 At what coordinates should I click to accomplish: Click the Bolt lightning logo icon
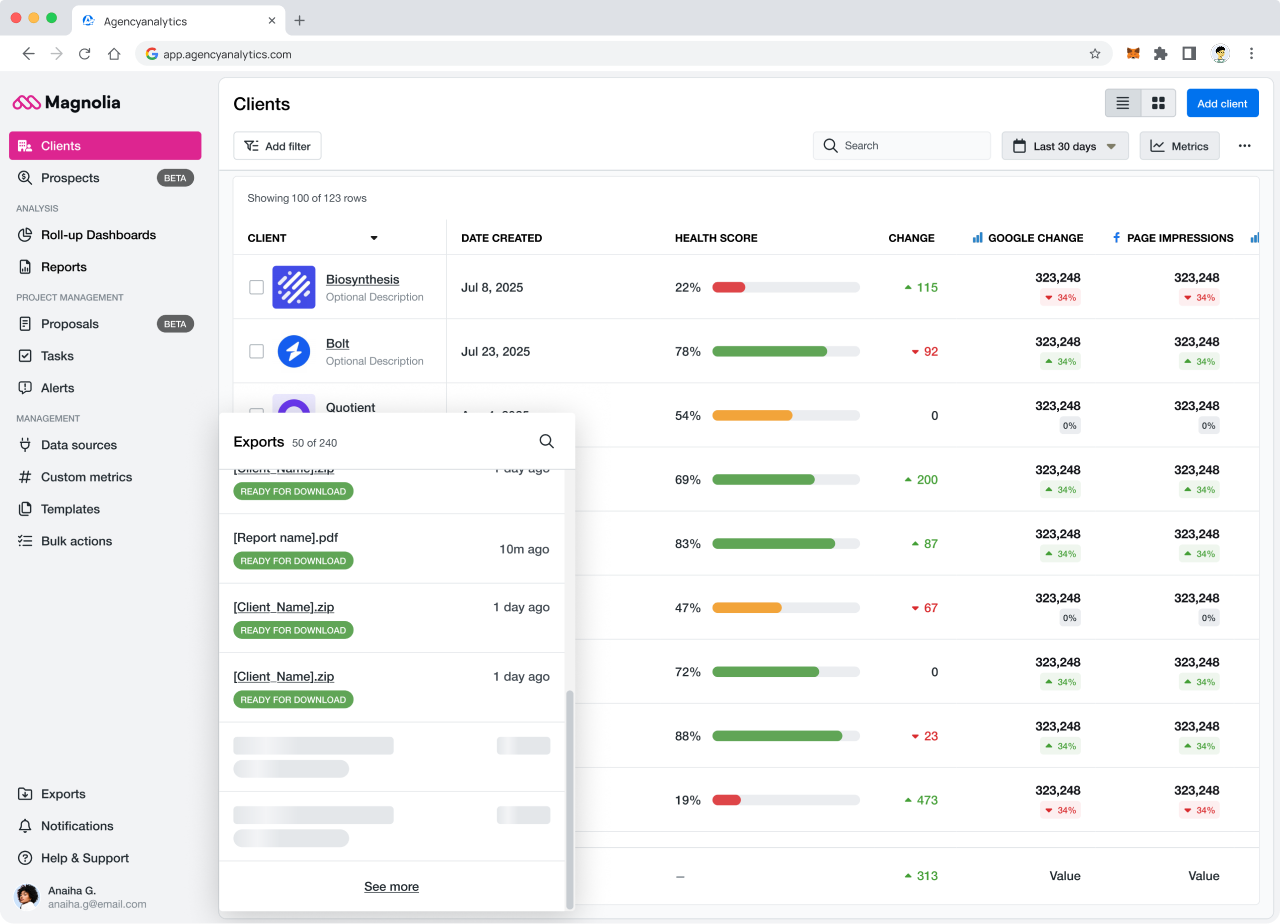pyautogui.click(x=293, y=351)
